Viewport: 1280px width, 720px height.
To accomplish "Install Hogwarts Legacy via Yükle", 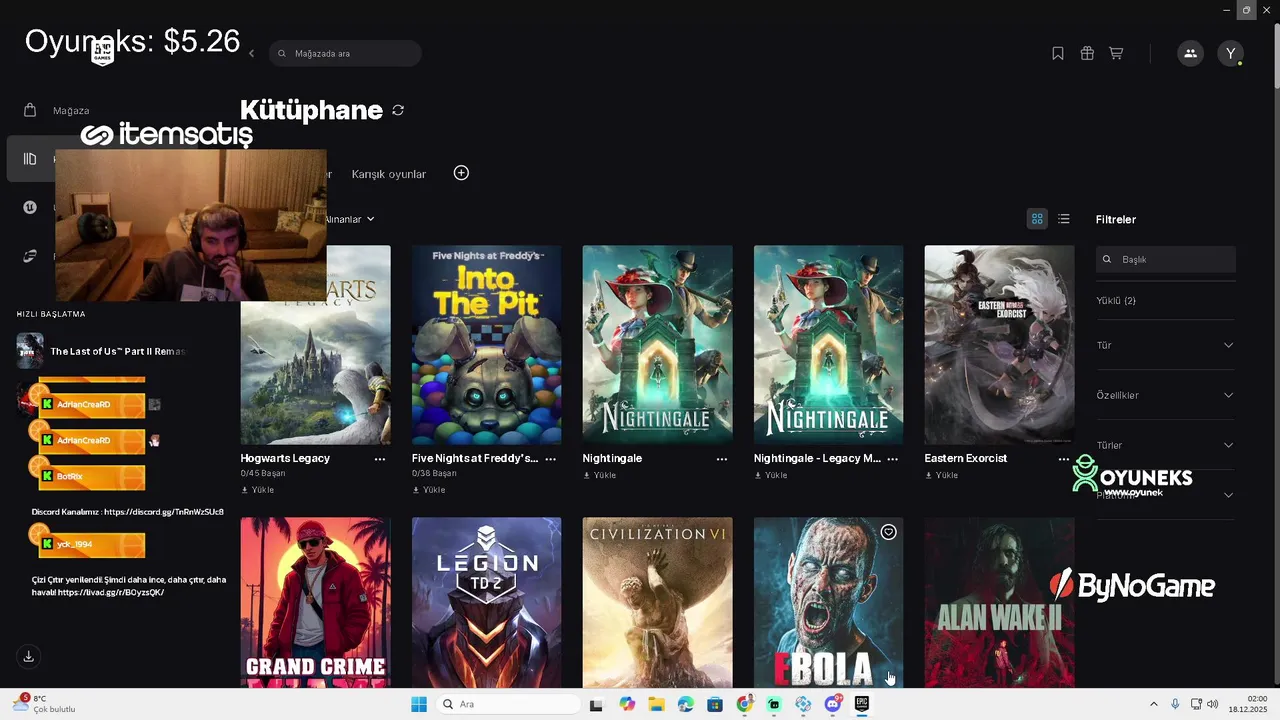I will point(258,490).
